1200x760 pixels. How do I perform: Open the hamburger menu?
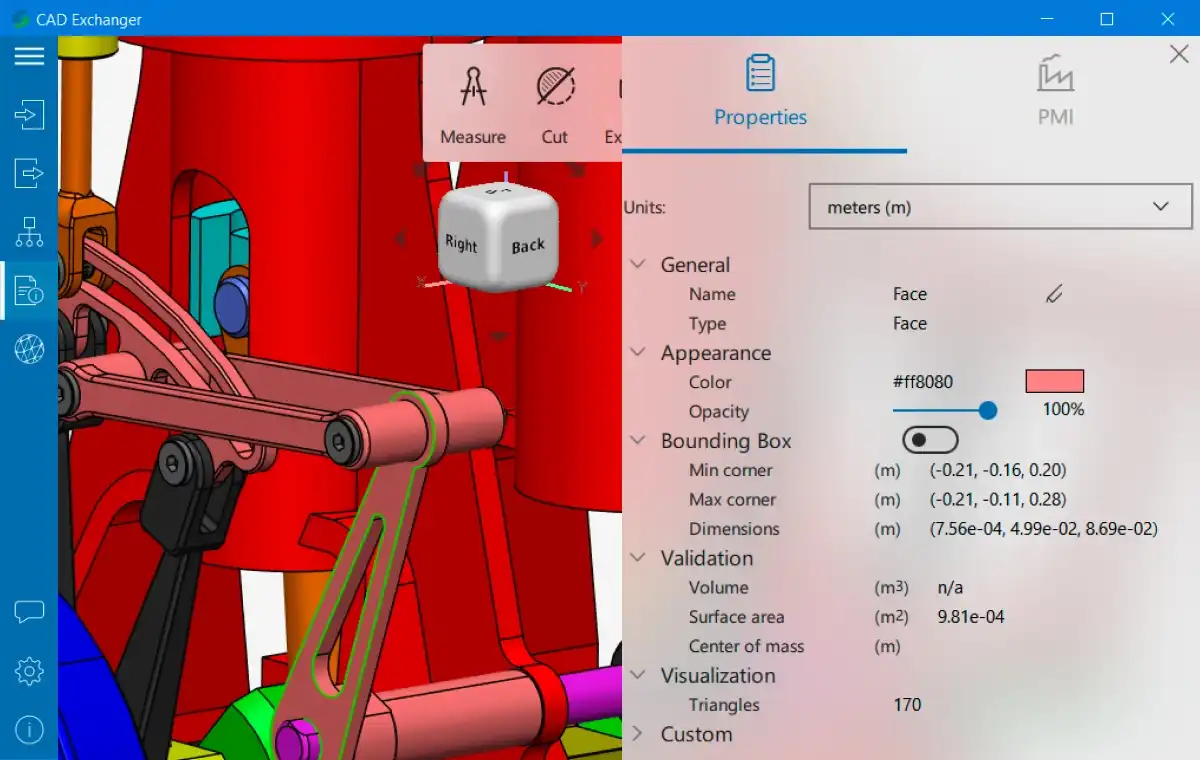[x=29, y=56]
